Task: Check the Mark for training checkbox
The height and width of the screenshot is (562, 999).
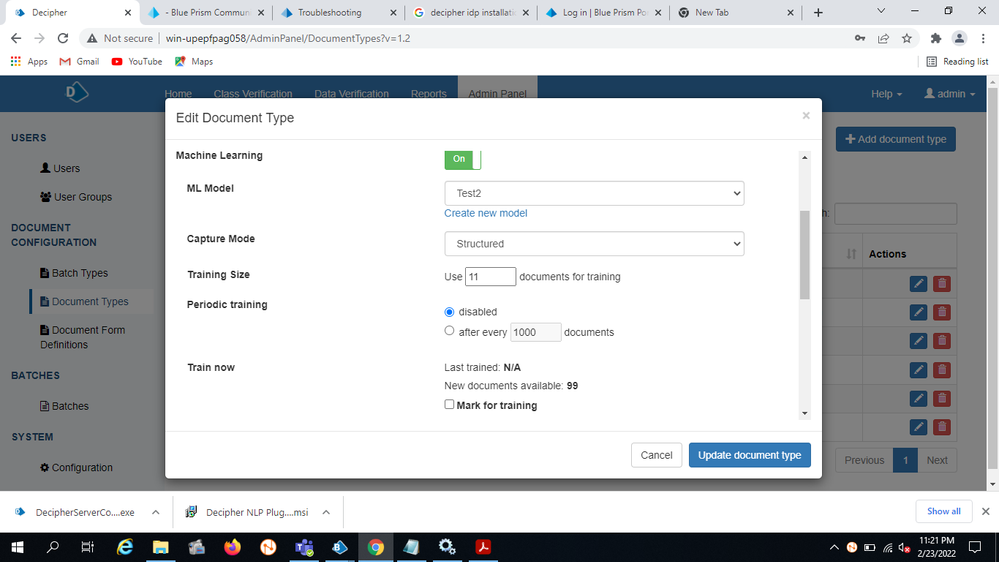Action: tap(449, 405)
